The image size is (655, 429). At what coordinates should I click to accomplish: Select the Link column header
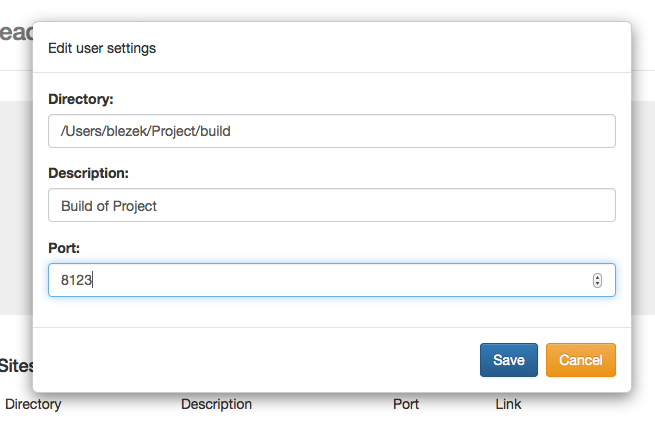(x=508, y=404)
